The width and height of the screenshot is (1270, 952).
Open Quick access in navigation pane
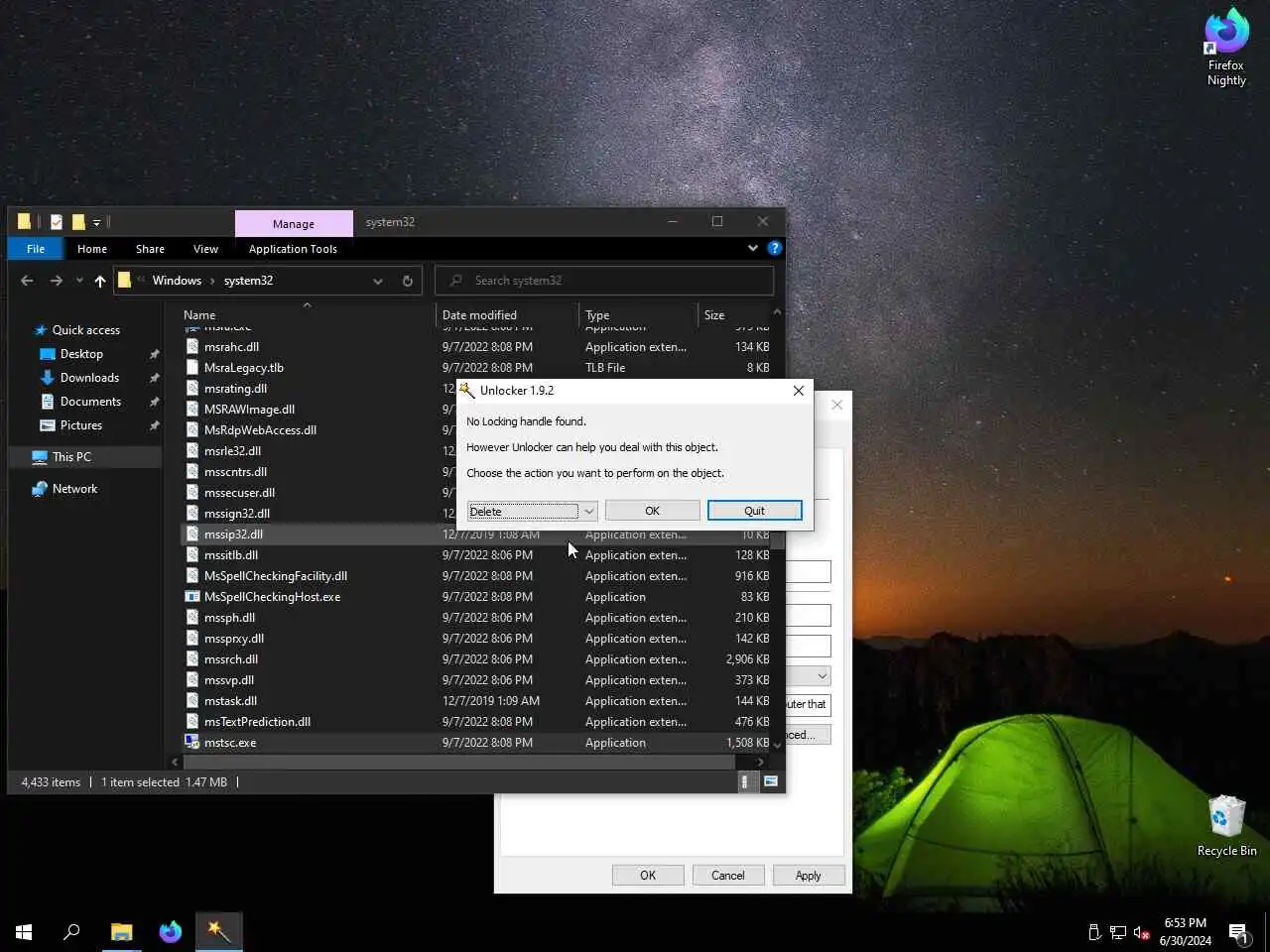tap(85, 330)
